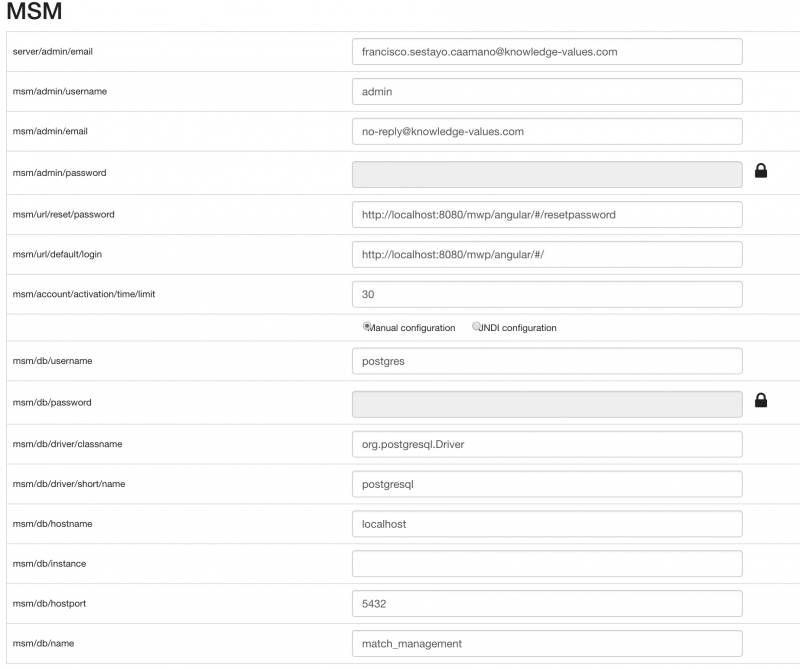
Task: Edit the msm/db/name match_management field
Action: (547, 643)
